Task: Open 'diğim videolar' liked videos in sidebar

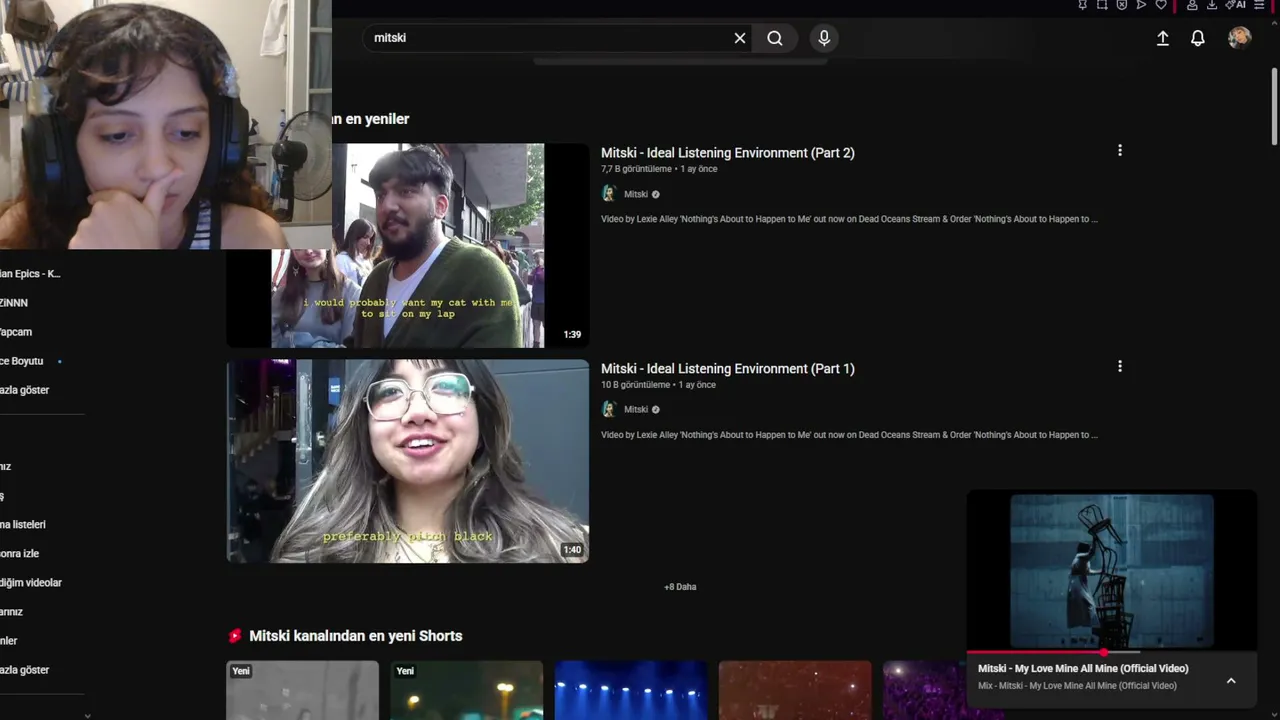Action: click(31, 583)
